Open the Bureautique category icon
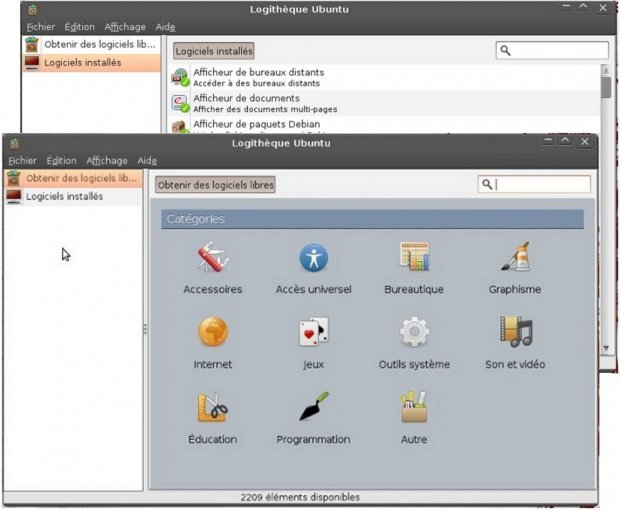 point(414,257)
